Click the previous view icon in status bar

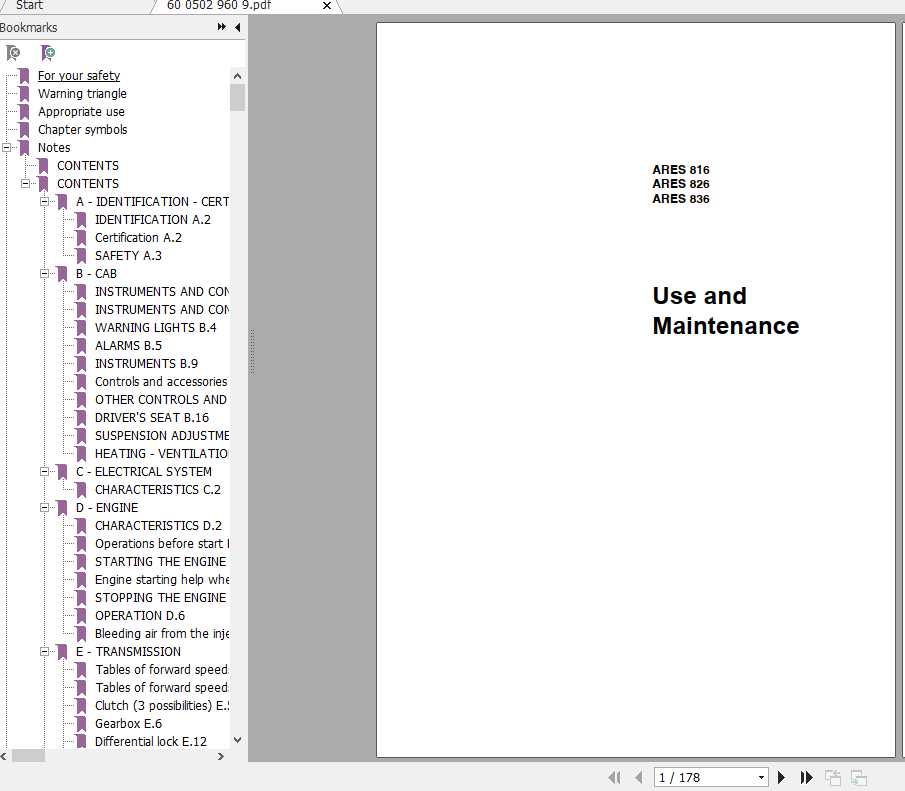[833, 778]
